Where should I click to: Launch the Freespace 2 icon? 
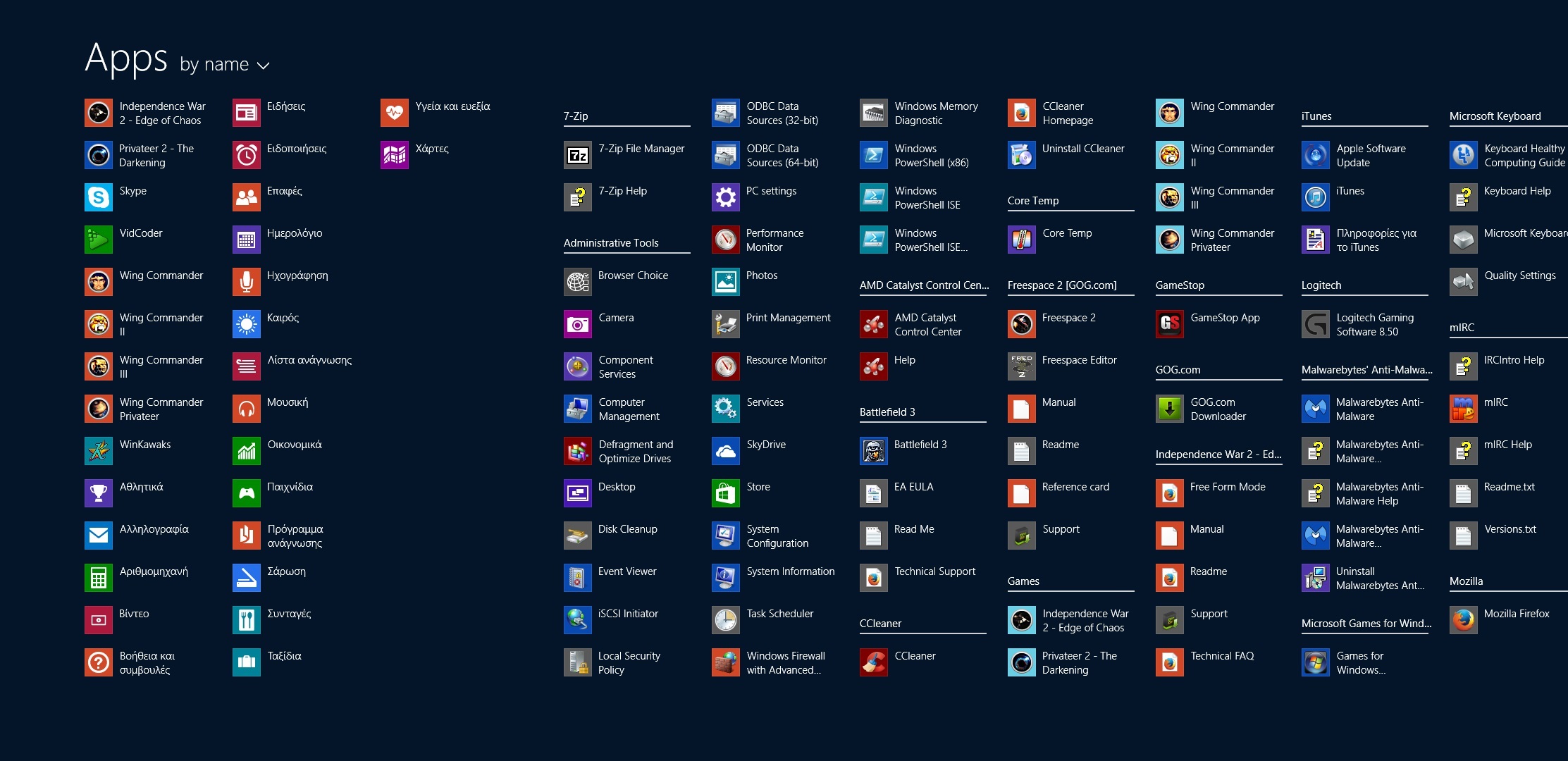[x=1022, y=324]
